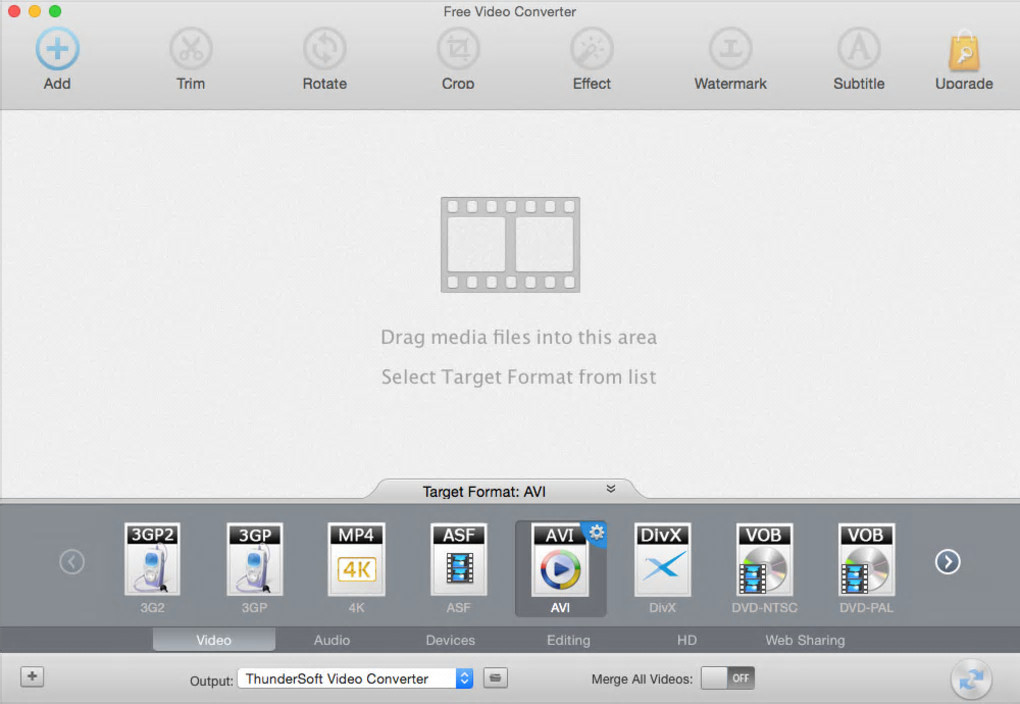1020x704 pixels.
Task: Show next formats with right arrow
Action: point(948,562)
